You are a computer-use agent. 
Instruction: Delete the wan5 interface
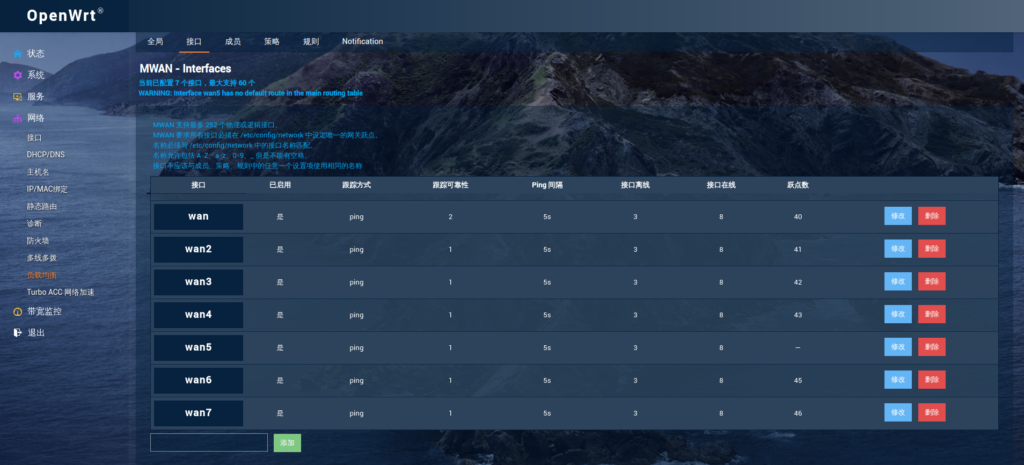point(931,347)
